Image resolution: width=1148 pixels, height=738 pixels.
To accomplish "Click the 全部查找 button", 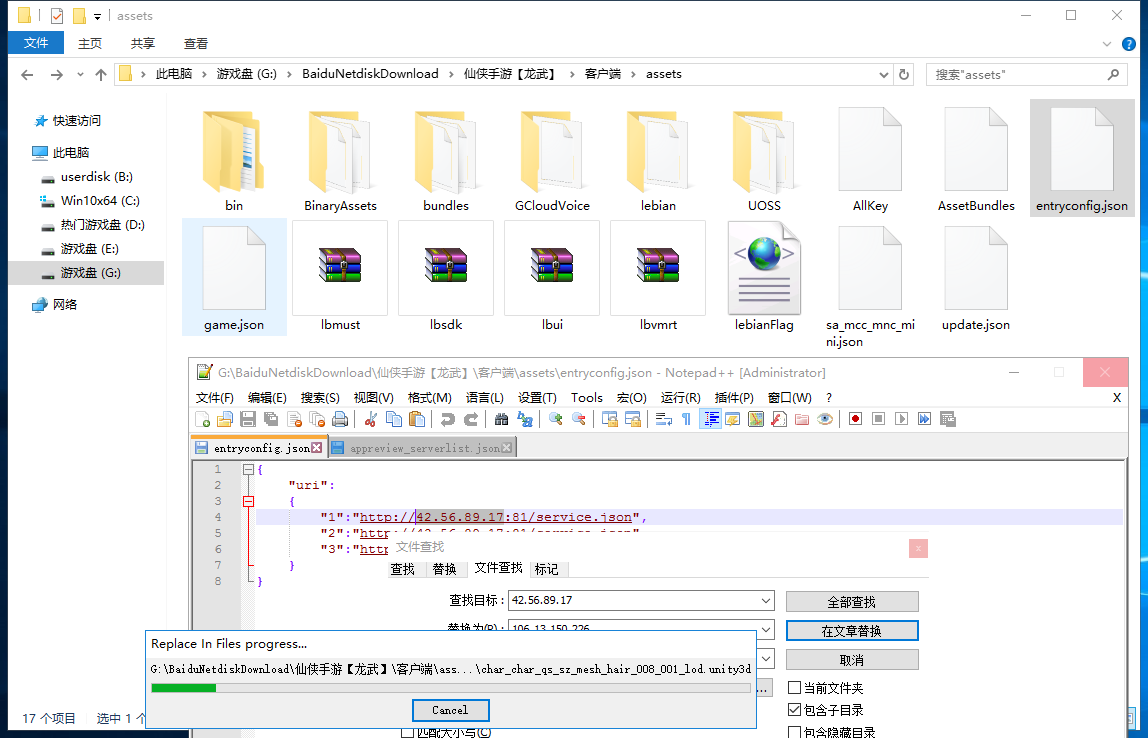I will point(851,602).
